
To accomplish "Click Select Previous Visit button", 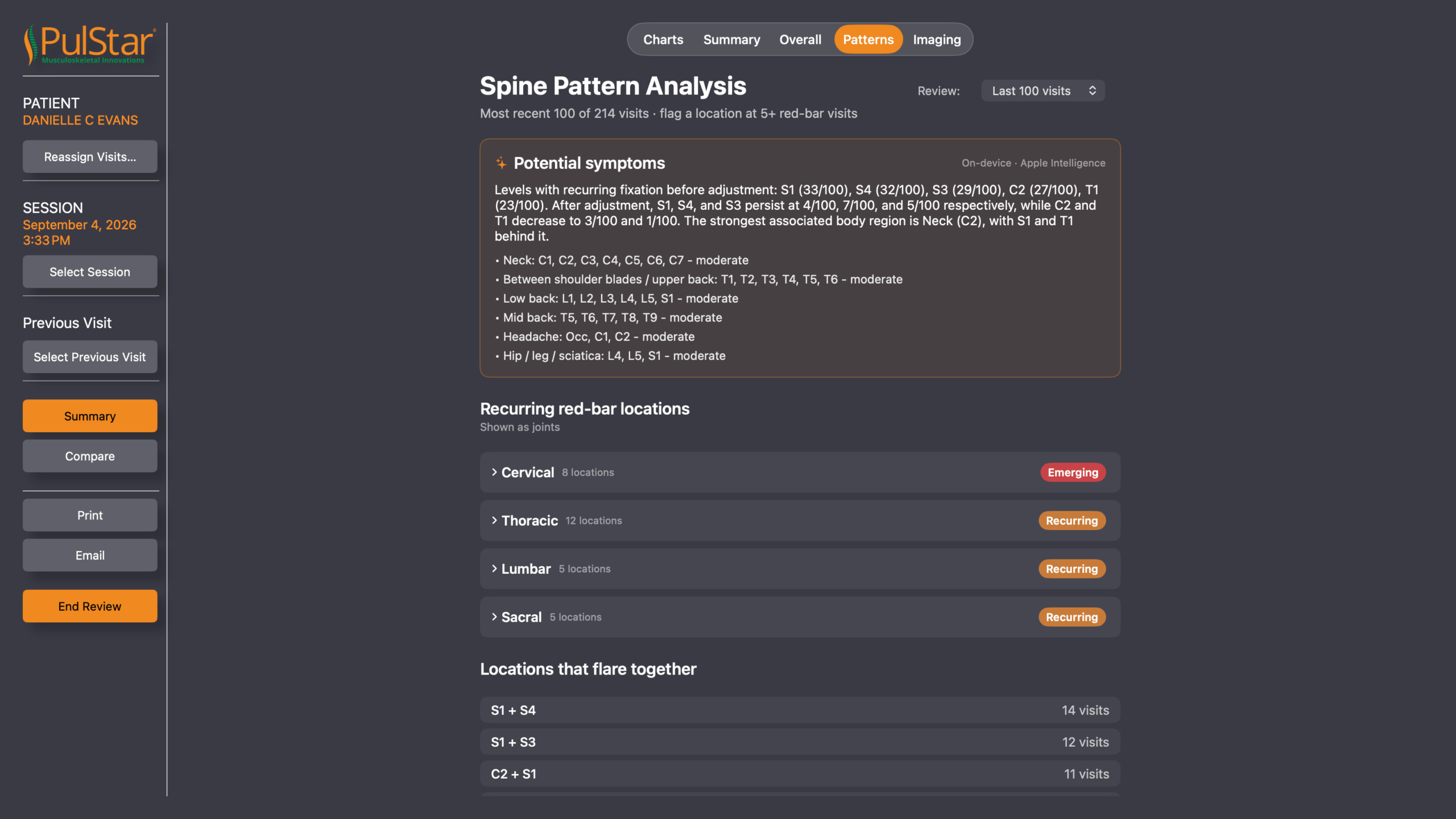I will (90, 357).
